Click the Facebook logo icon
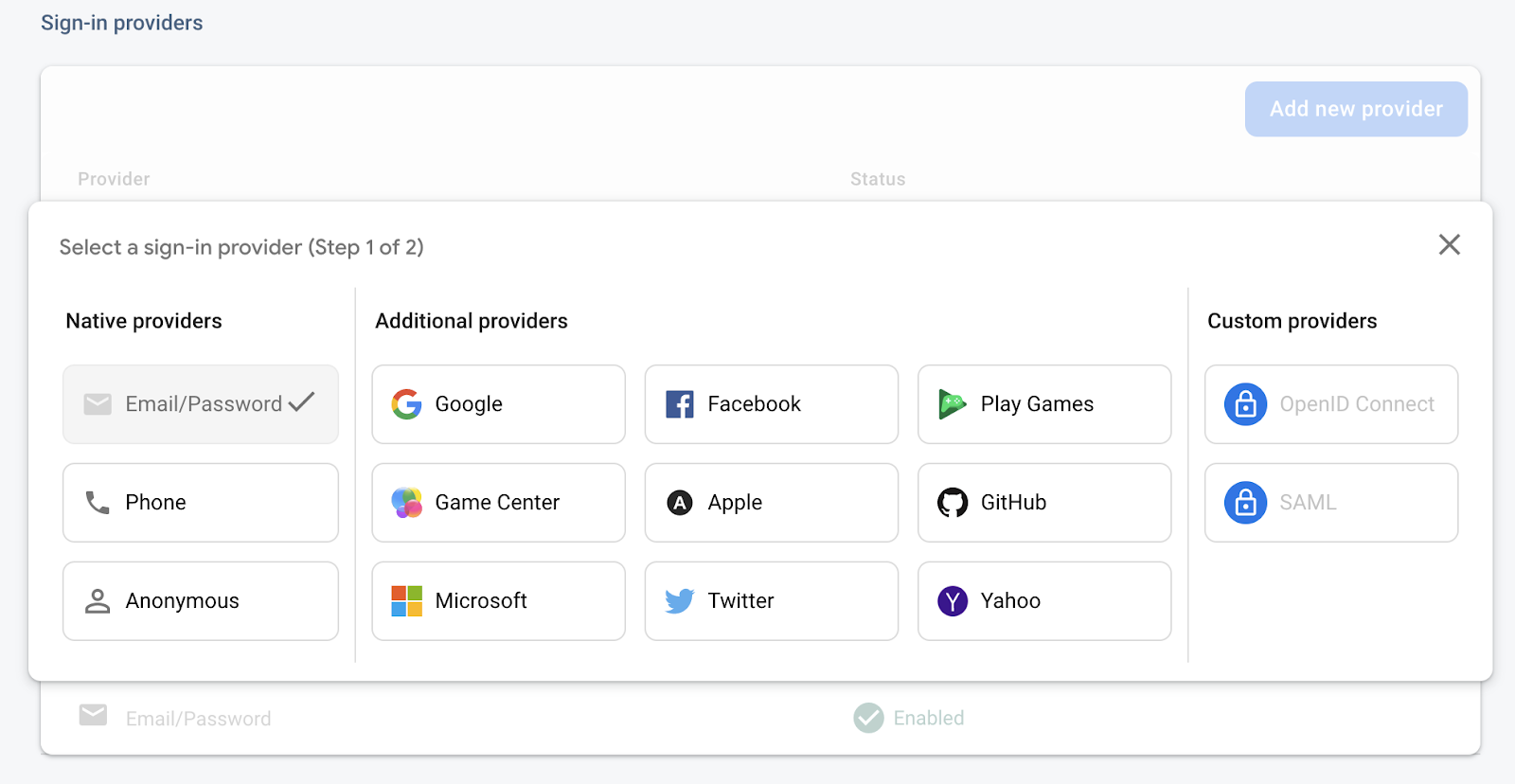1515x784 pixels. [x=679, y=404]
